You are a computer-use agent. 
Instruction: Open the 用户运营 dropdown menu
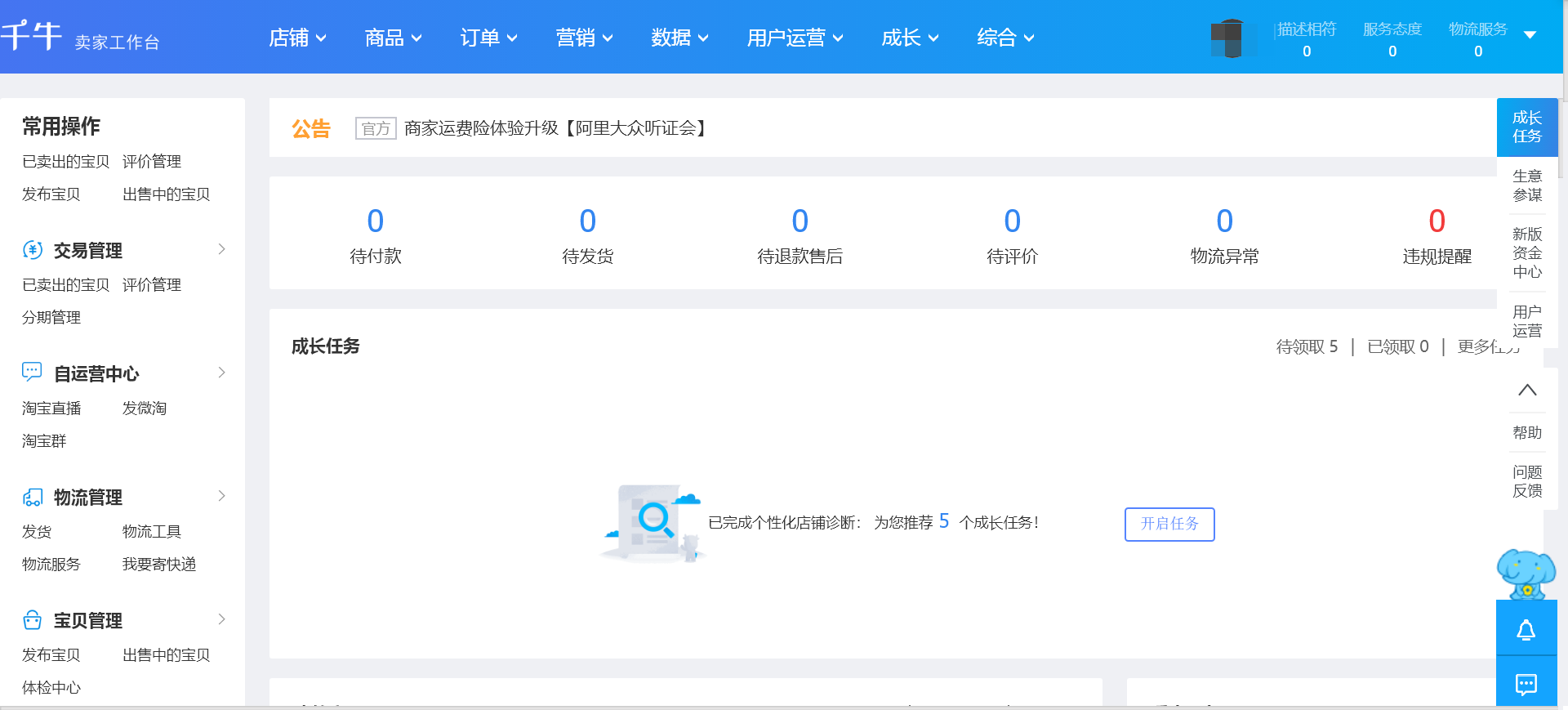[x=795, y=38]
